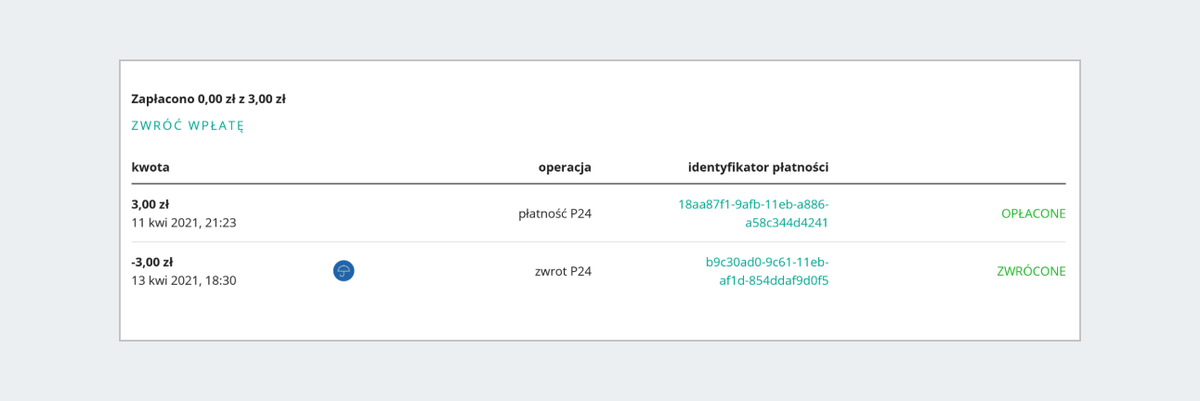Click the OPŁACONE status label

click(1033, 213)
